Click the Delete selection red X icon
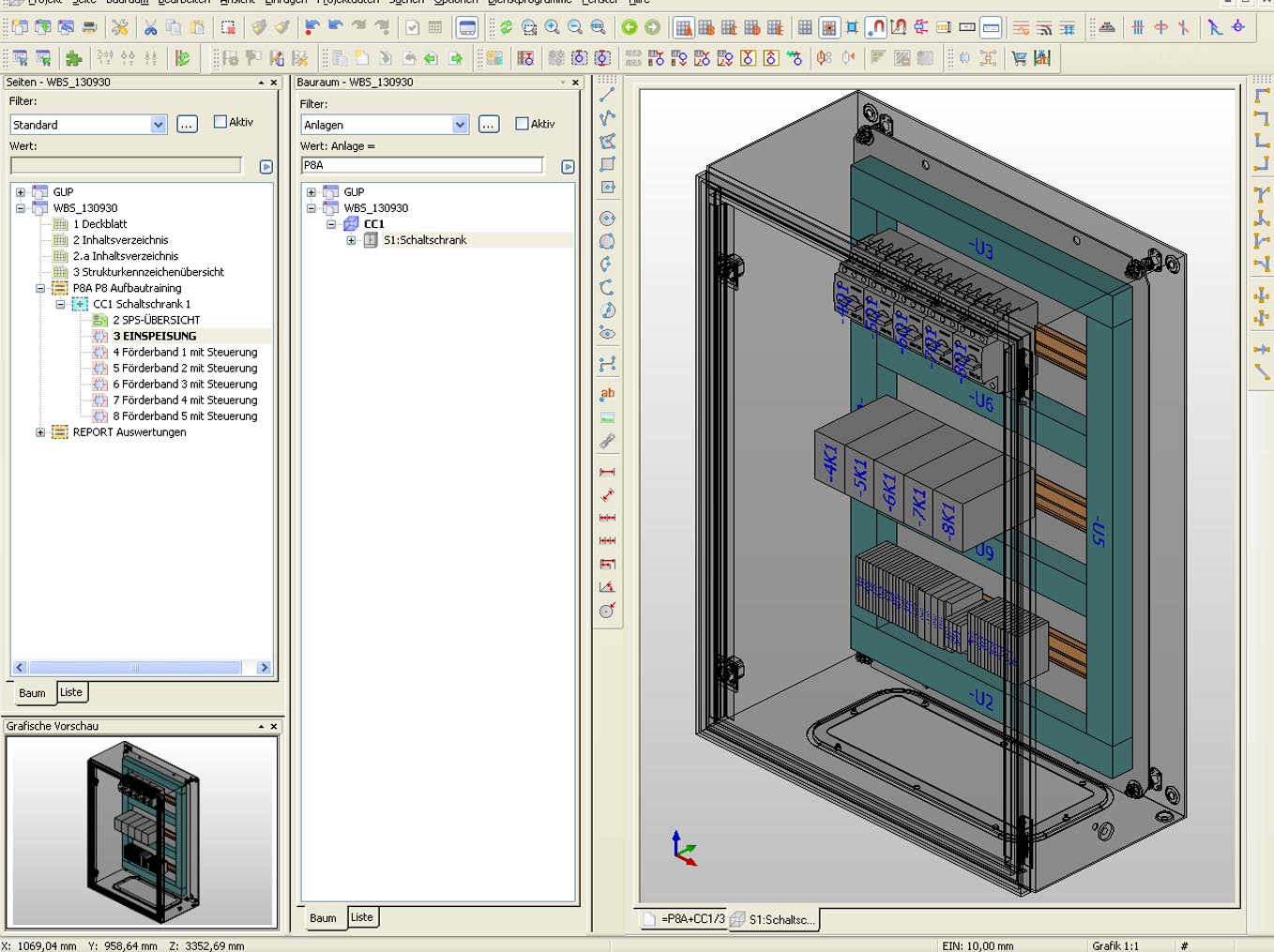The height and width of the screenshot is (952, 1274). point(228,27)
